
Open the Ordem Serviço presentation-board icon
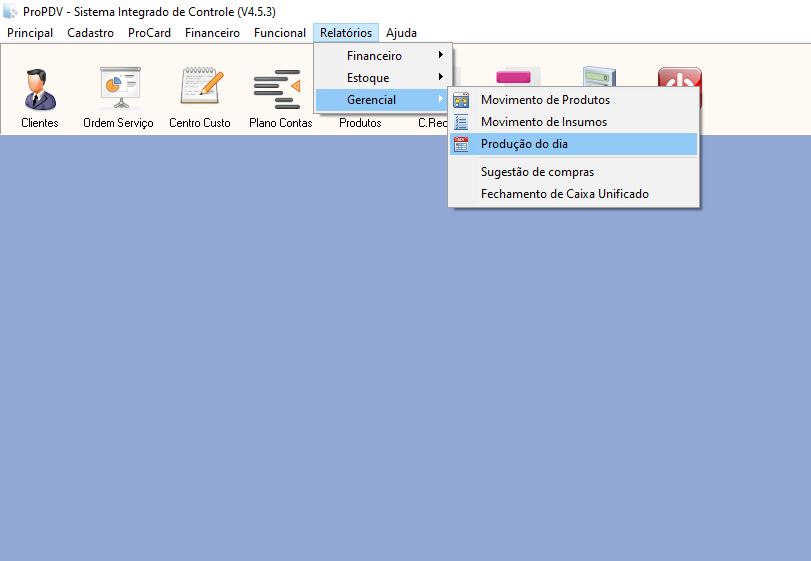click(x=120, y=87)
